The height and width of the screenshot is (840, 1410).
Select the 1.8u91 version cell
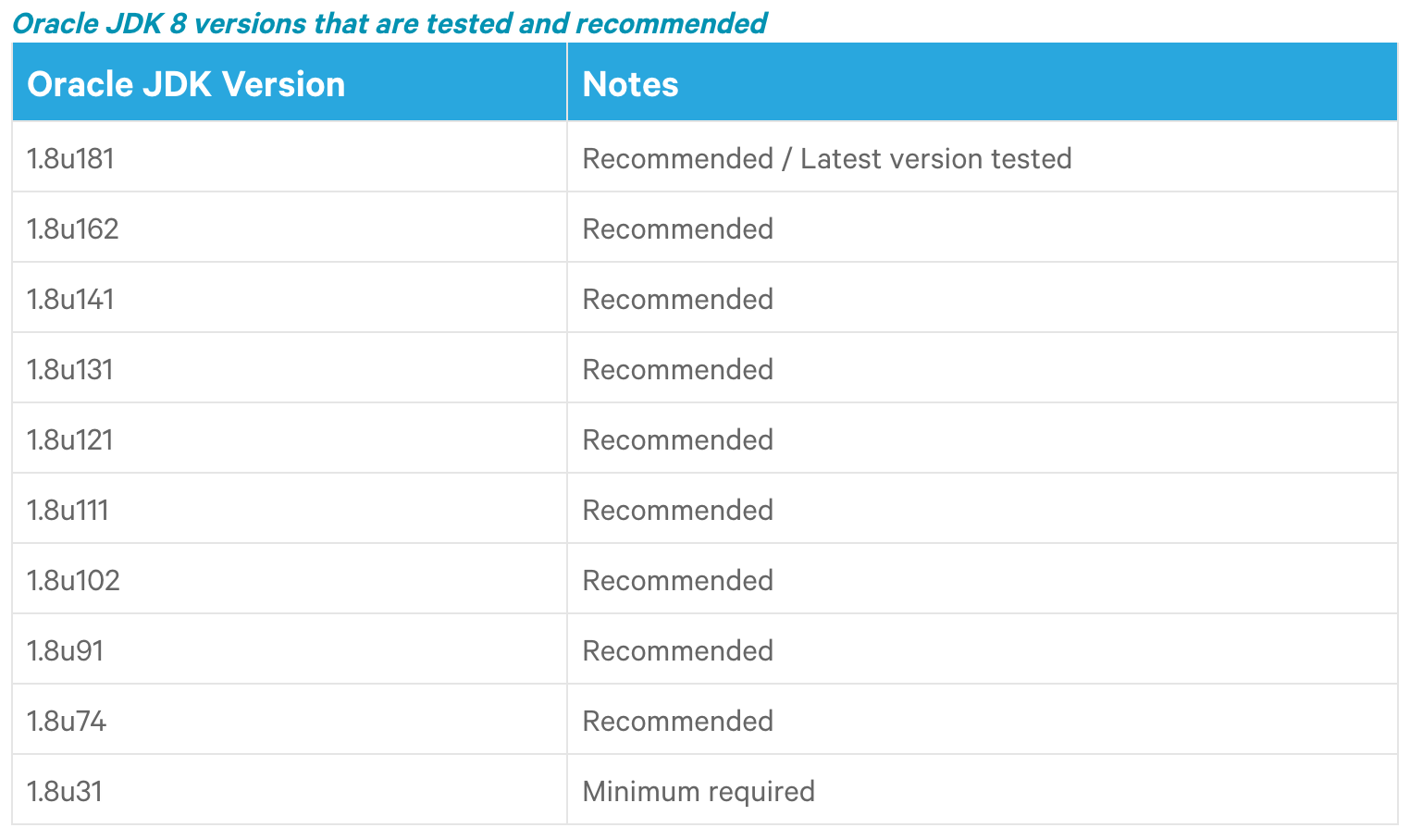65,651
